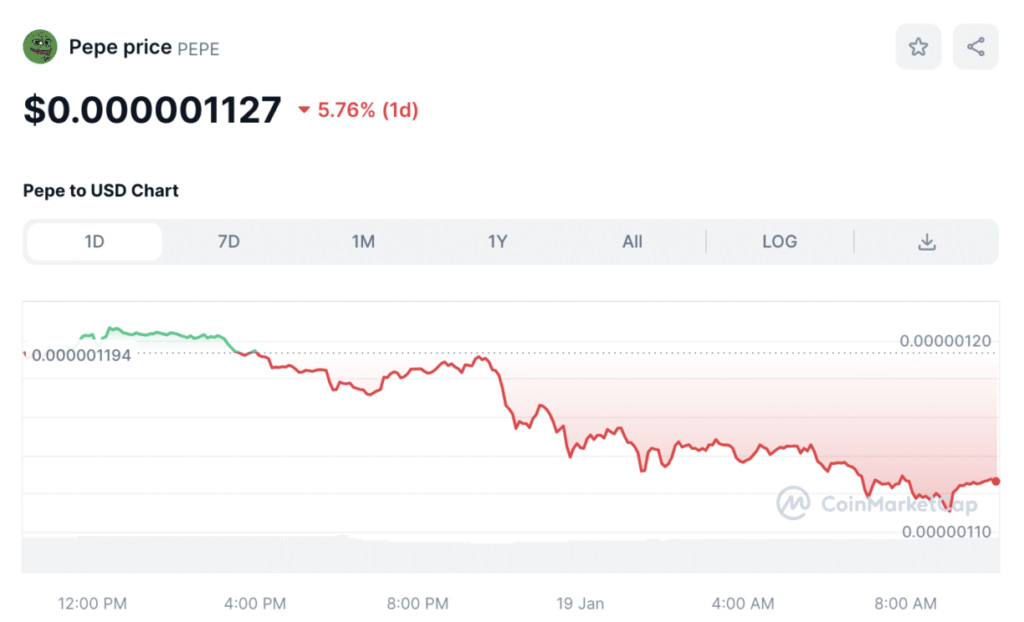
Task: Toggle LOG scale on the chart
Action: [x=779, y=242]
